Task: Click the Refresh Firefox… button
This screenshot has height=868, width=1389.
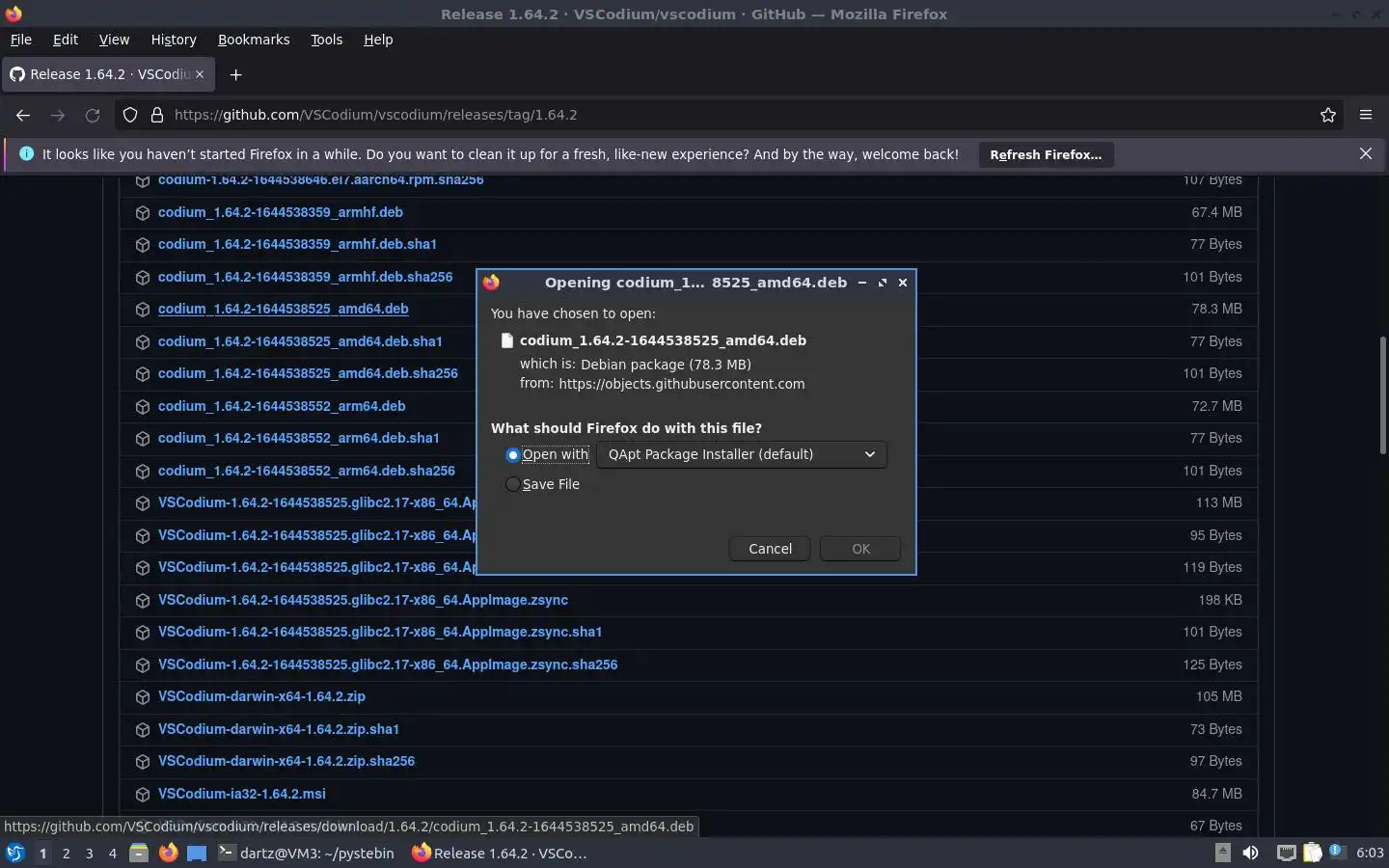Action: [x=1046, y=154]
